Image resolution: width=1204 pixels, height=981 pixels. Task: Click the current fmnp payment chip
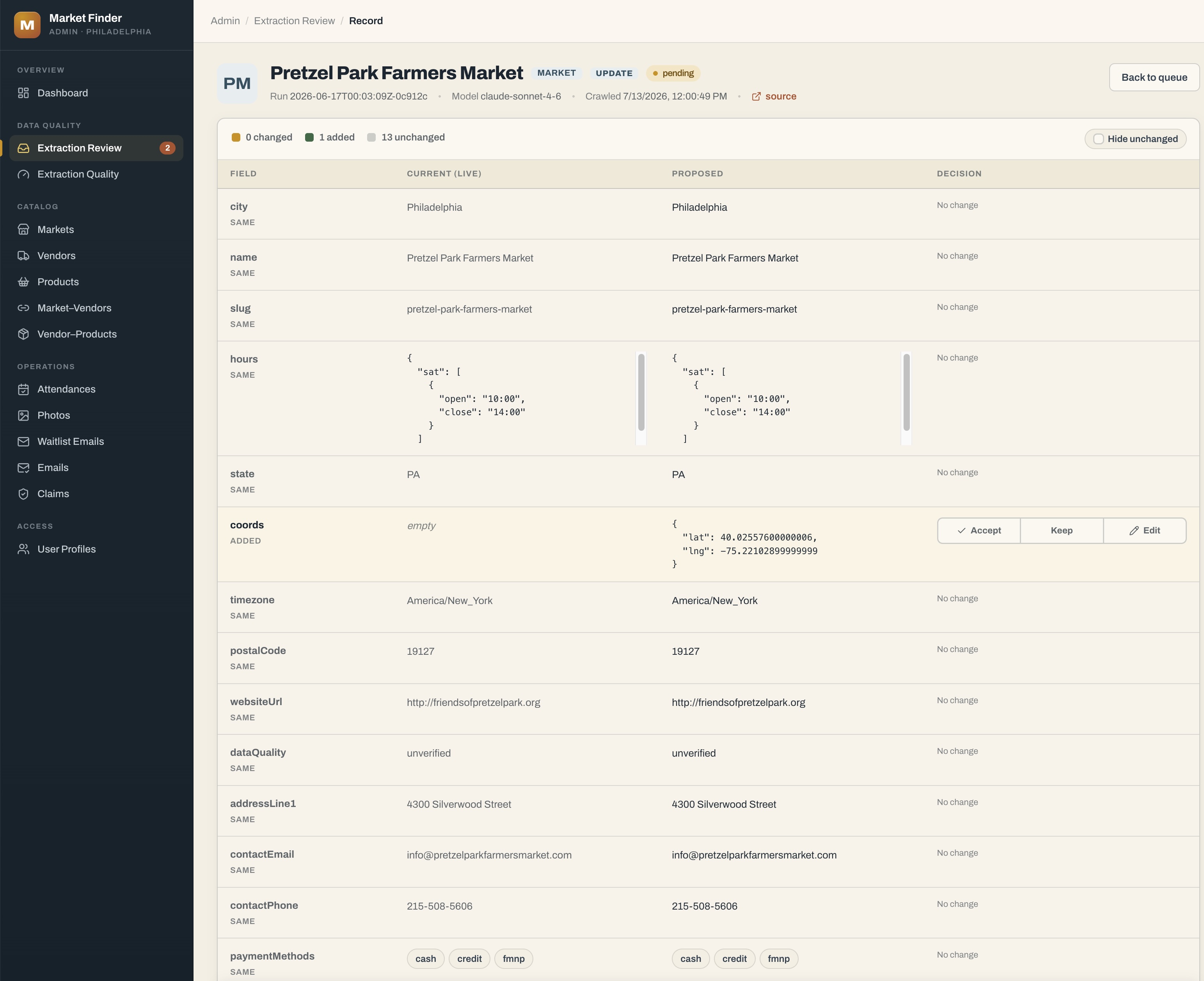pos(513,959)
